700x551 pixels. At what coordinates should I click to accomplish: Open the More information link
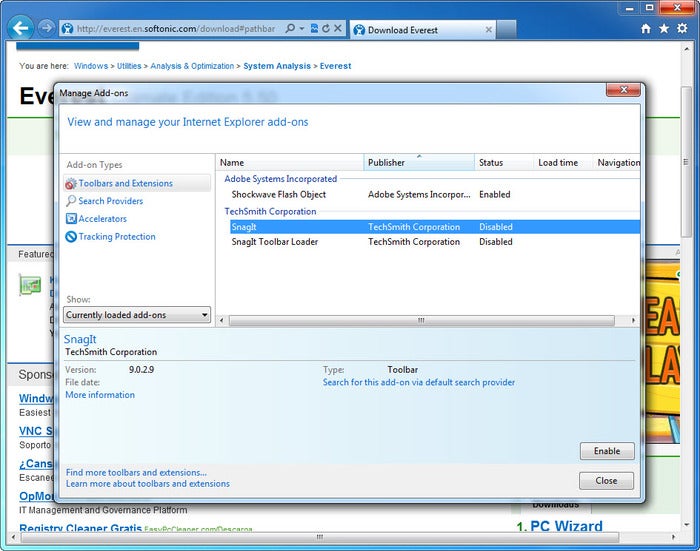point(100,395)
